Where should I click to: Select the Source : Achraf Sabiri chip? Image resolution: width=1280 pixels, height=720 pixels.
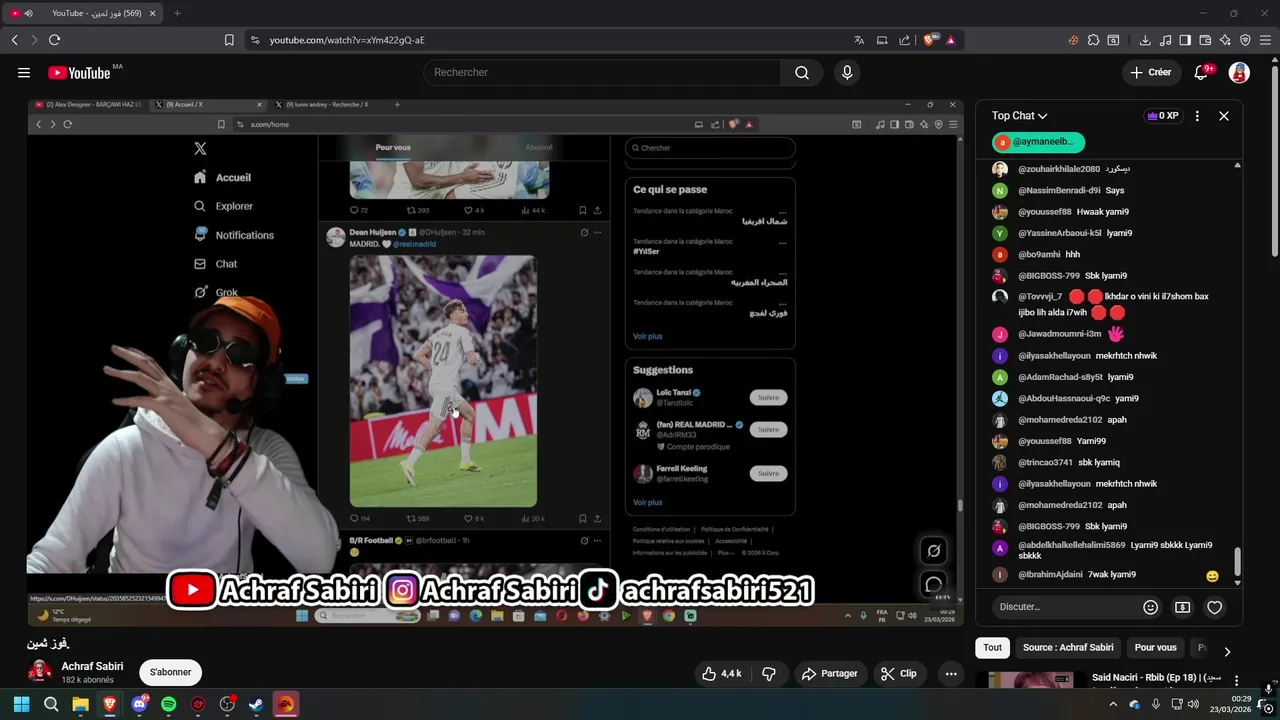(1068, 647)
